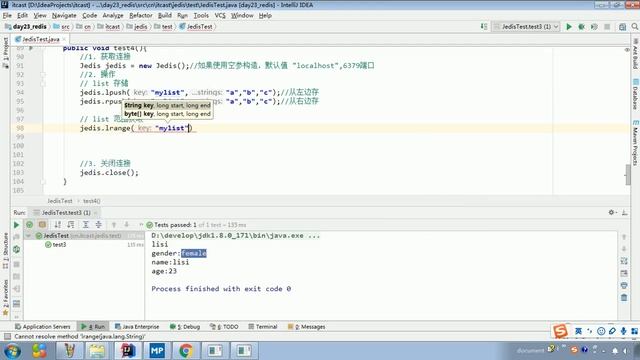
Task: Click volume speaker icon in system tray
Action: tap(625, 350)
